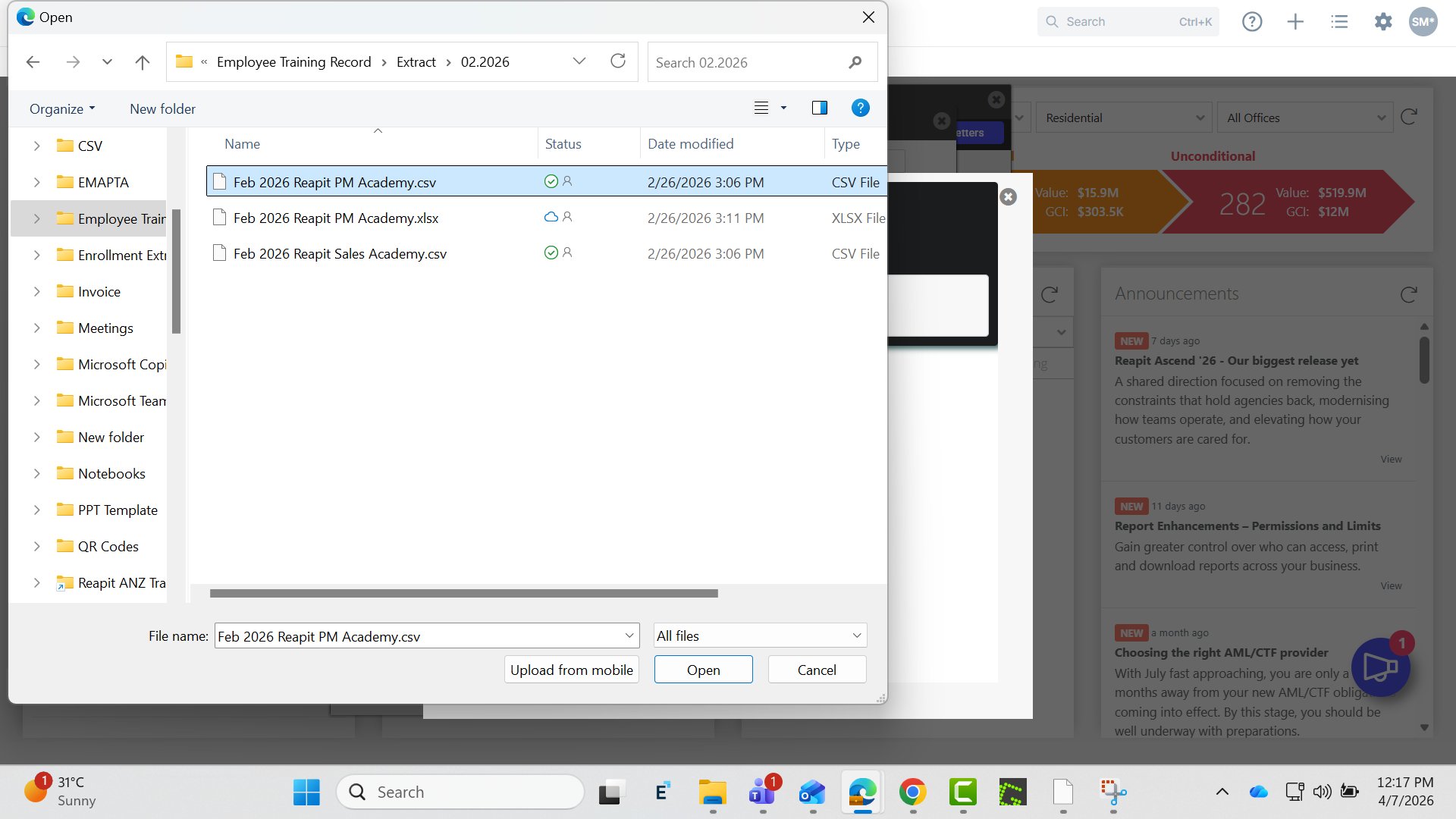Click the Cancel button
This screenshot has width=1456, height=819.
817,670
